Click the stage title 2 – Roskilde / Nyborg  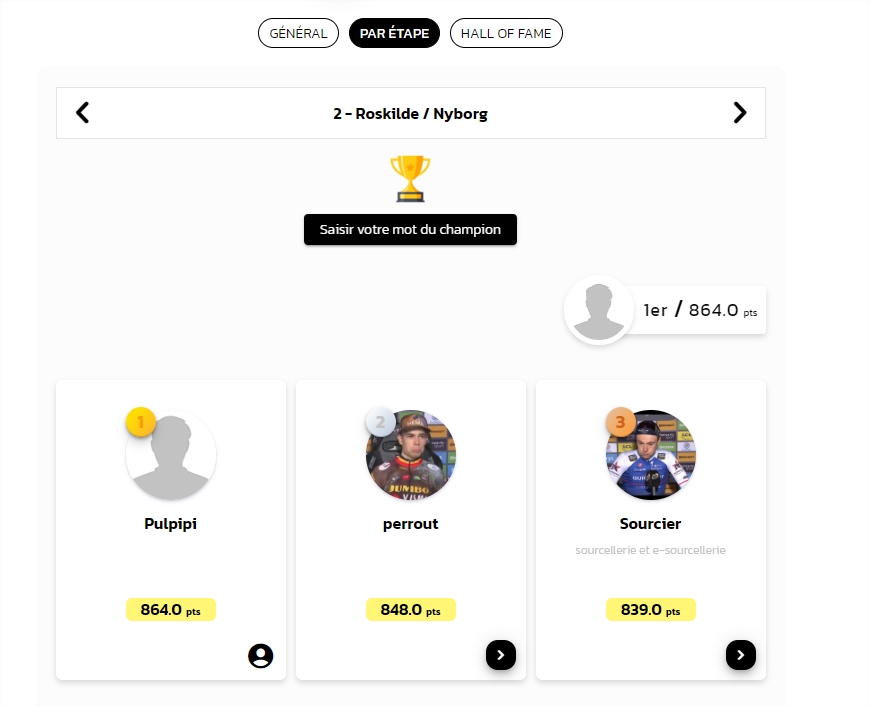(x=410, y=113)
